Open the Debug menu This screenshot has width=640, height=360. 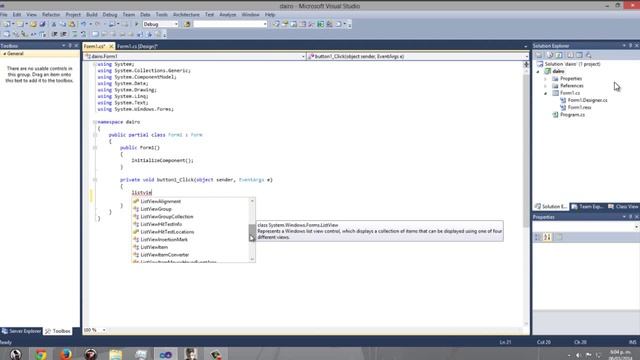(110, 14)
